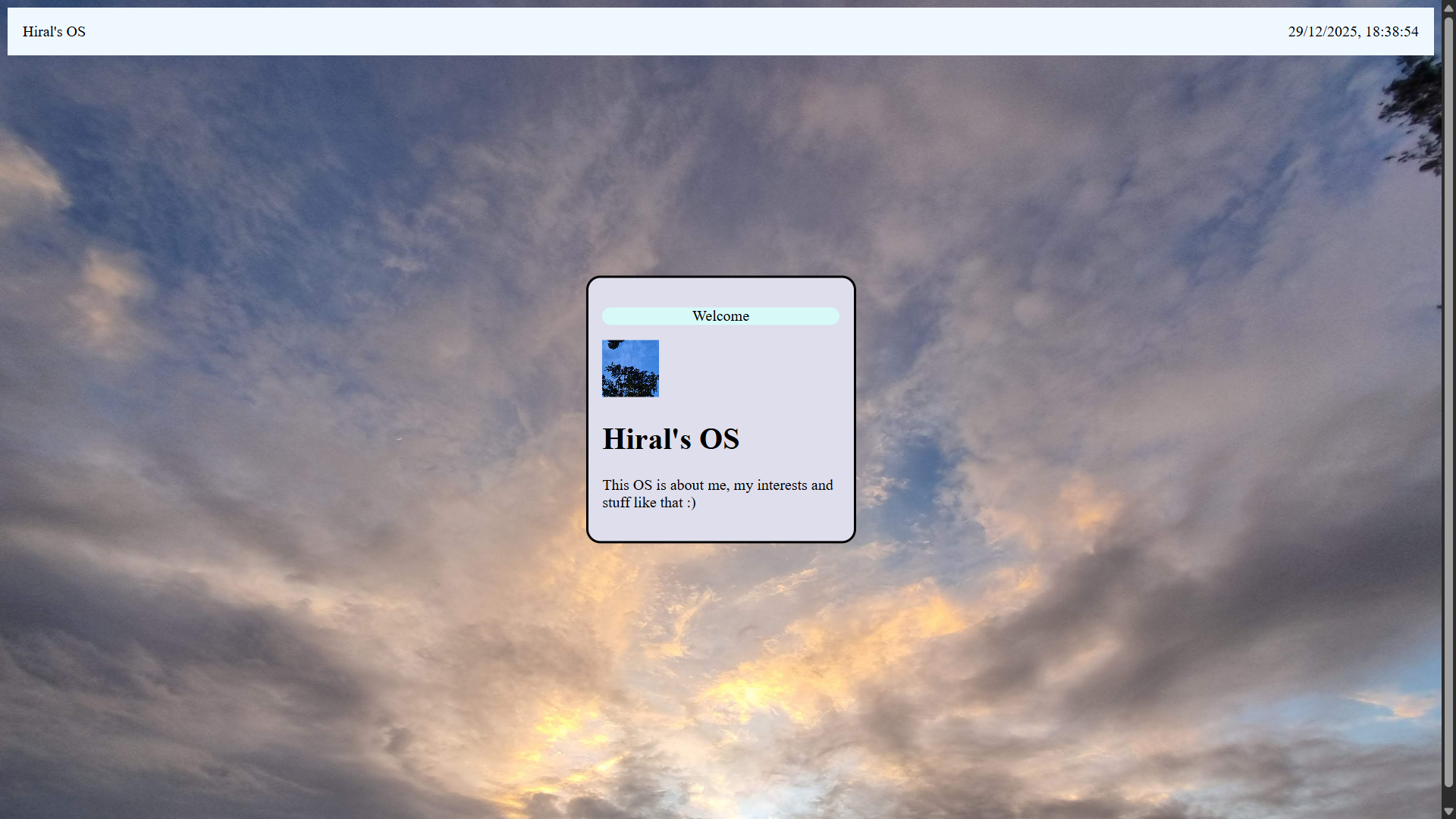Click the smiley at the end of the description
This screenshot has width=1456, height=819.
click(x=691, y=503)
